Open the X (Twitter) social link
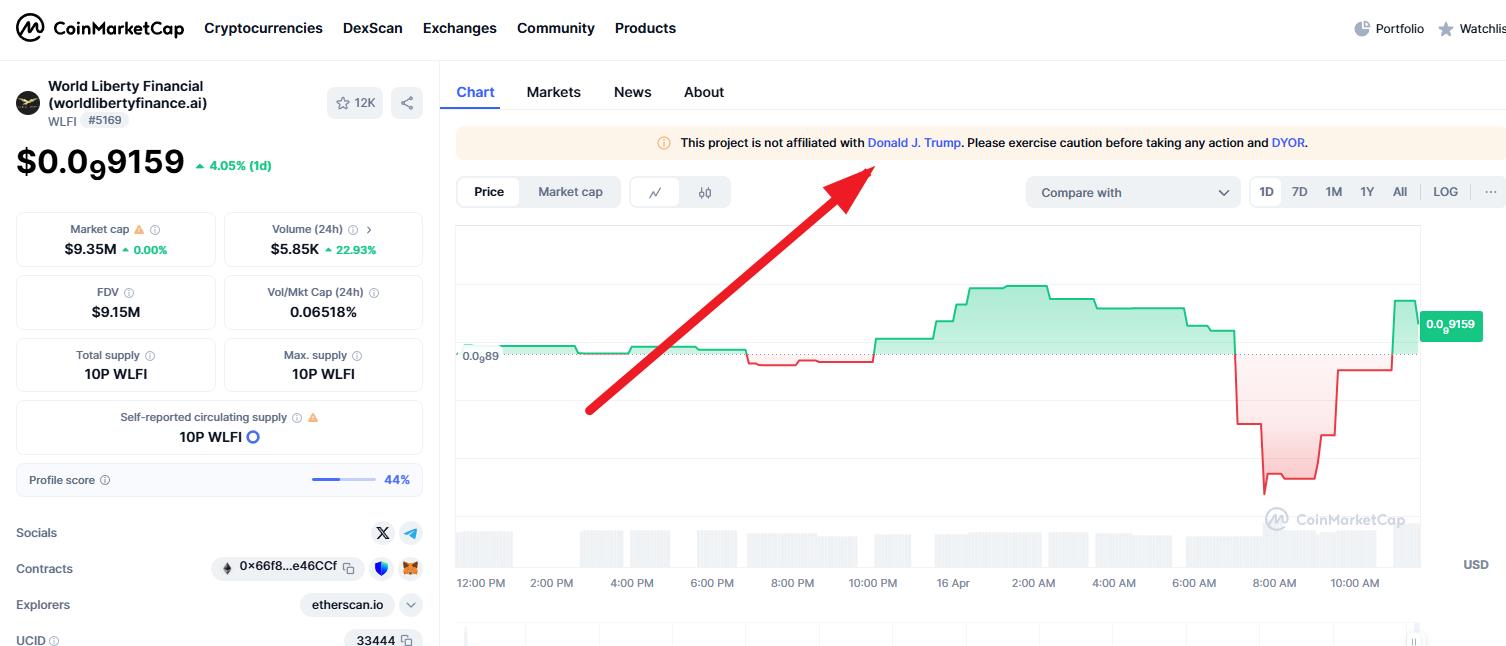1506x646 pixels. click(383, 533)
